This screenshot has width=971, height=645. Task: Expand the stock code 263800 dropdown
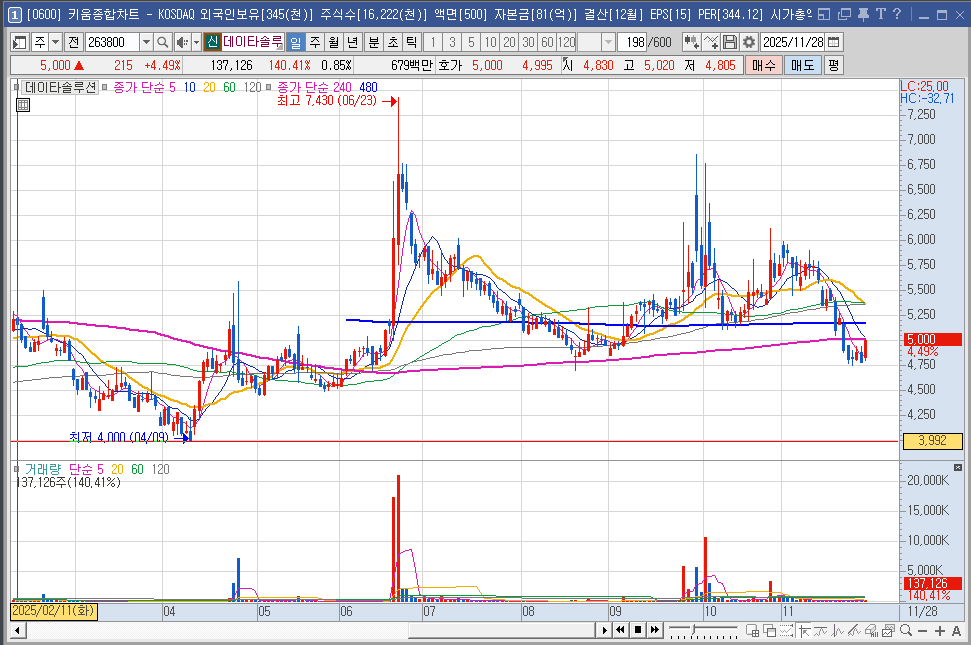[146, 42]
